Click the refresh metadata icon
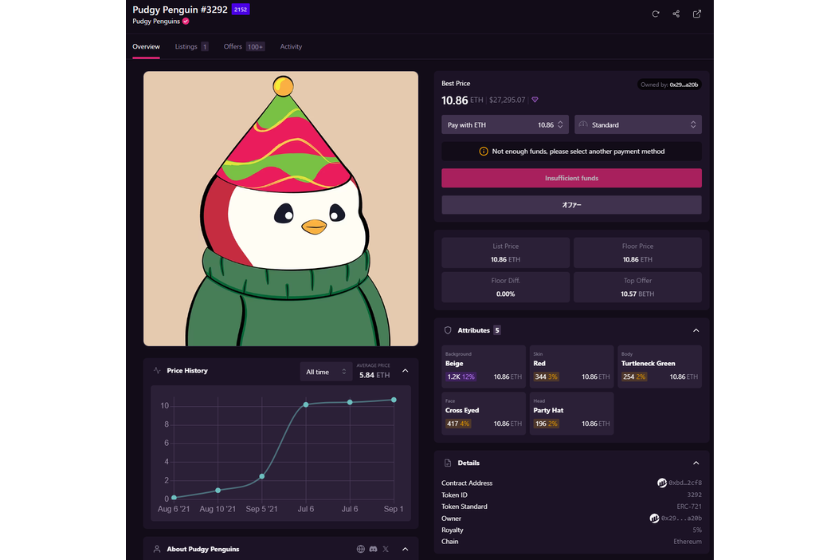Screen dimensions: 840x560 [655, 14]
